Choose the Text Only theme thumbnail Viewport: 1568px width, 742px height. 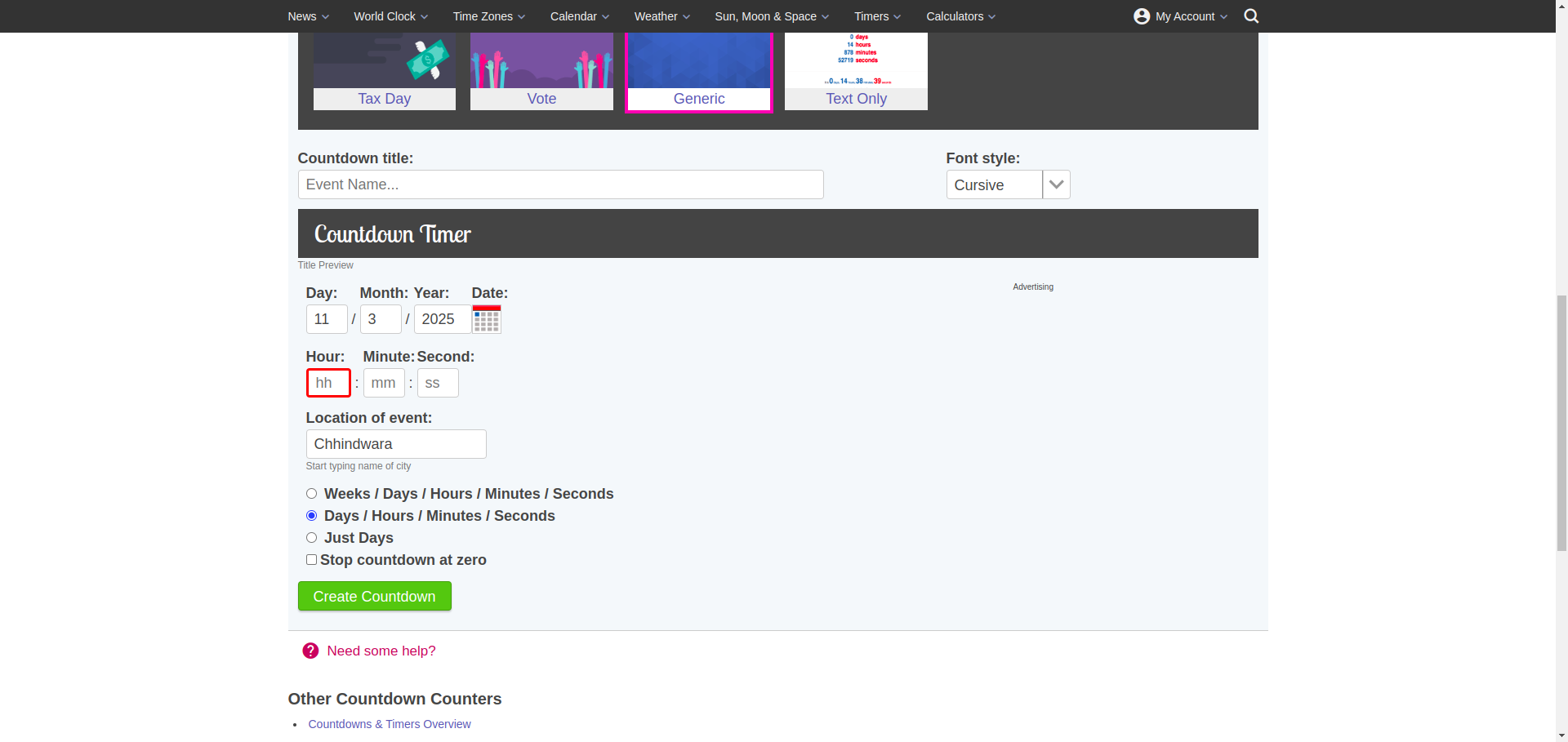(856, 71)
